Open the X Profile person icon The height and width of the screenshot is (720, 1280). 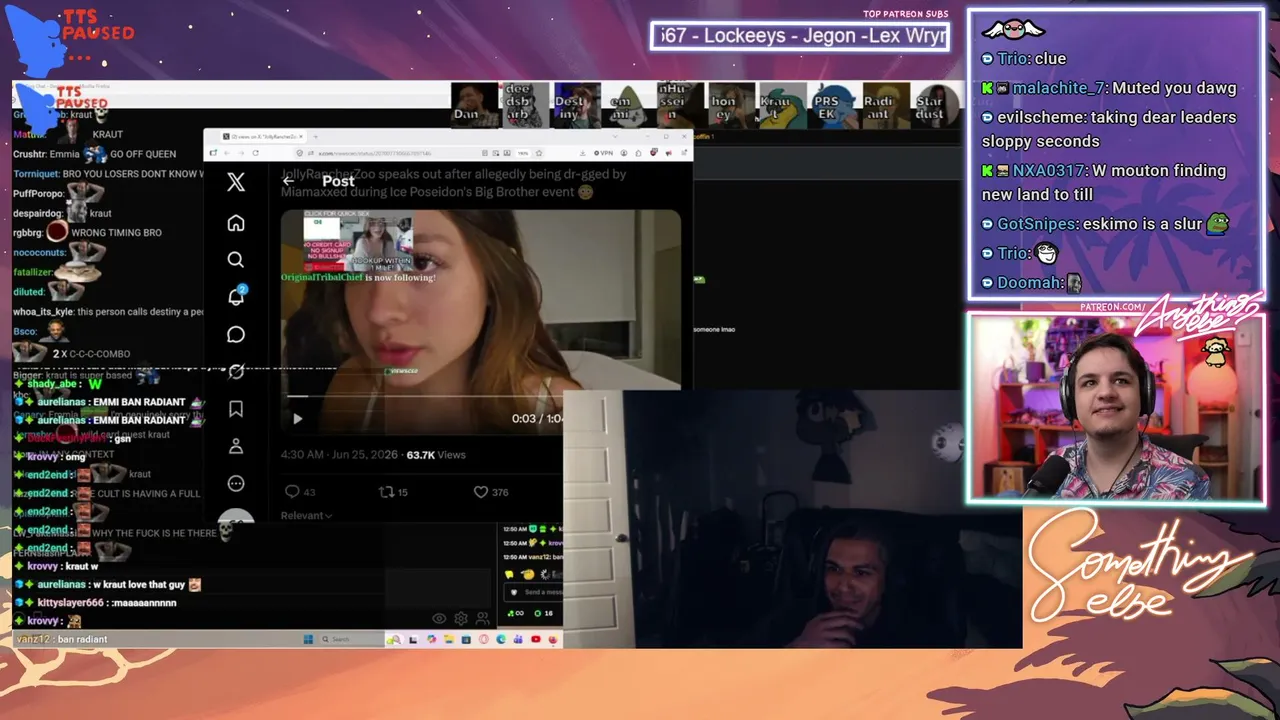point(236,446)
